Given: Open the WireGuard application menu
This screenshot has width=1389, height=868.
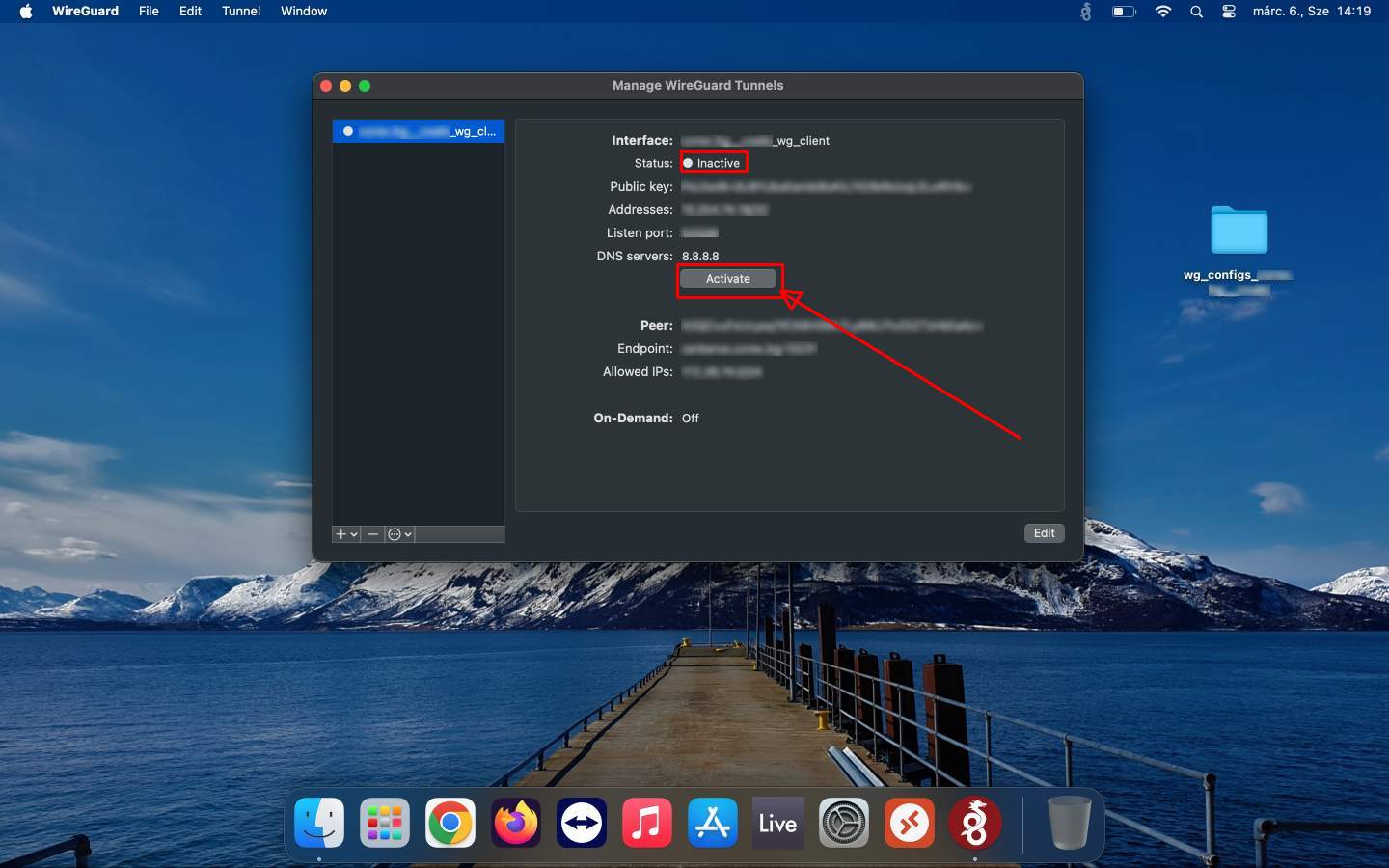Looking at the screenshot, I should click(x=85, y=12).
